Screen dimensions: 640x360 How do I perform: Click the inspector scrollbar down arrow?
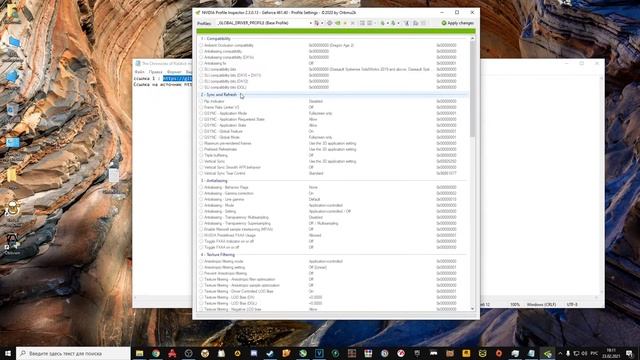[x=473, y=309]
